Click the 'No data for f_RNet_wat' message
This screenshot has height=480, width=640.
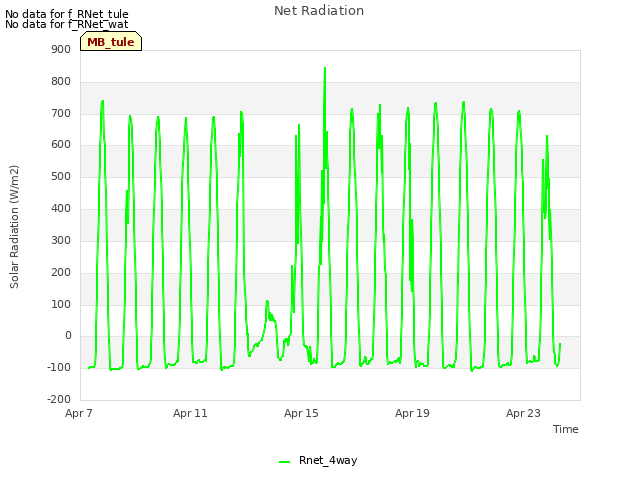(67, 24)
